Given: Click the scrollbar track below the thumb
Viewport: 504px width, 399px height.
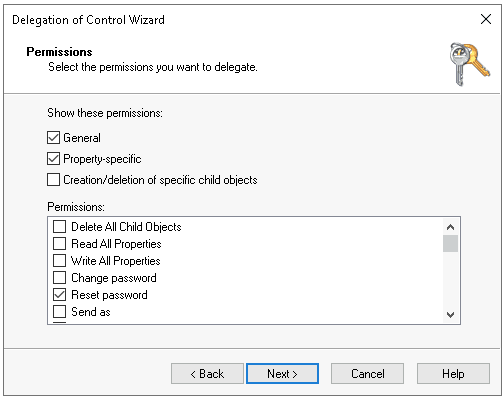Looking at the screenshot, I should (450, 279).
